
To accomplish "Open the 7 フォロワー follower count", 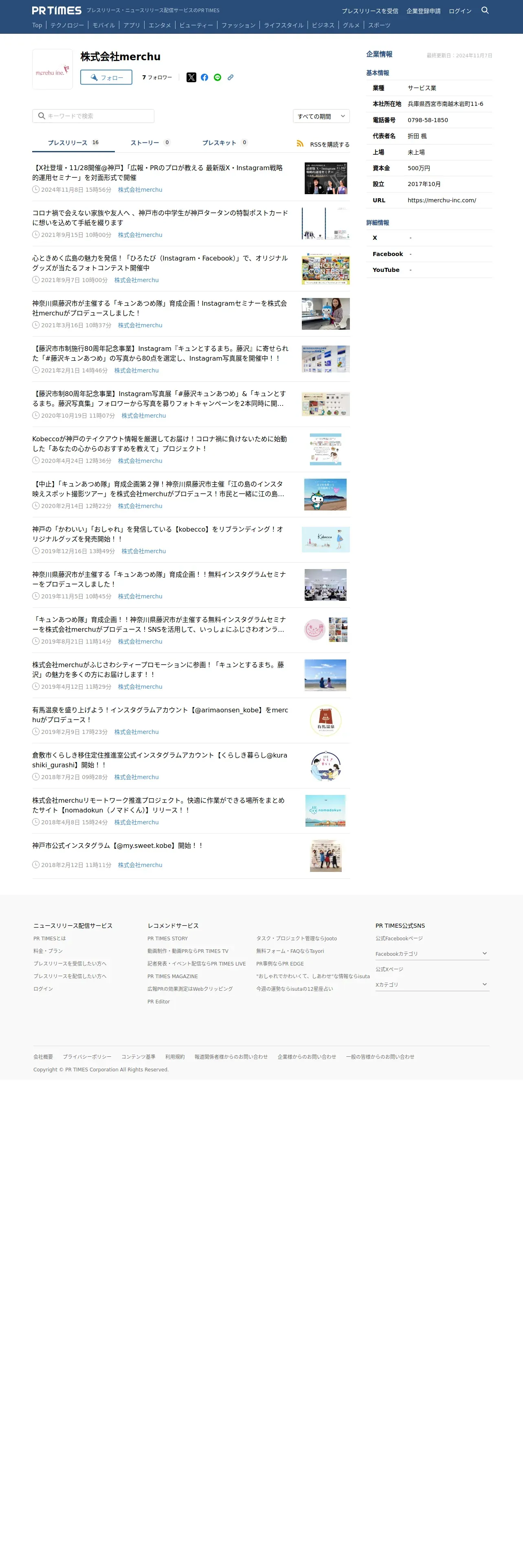I will pos(157,77).
